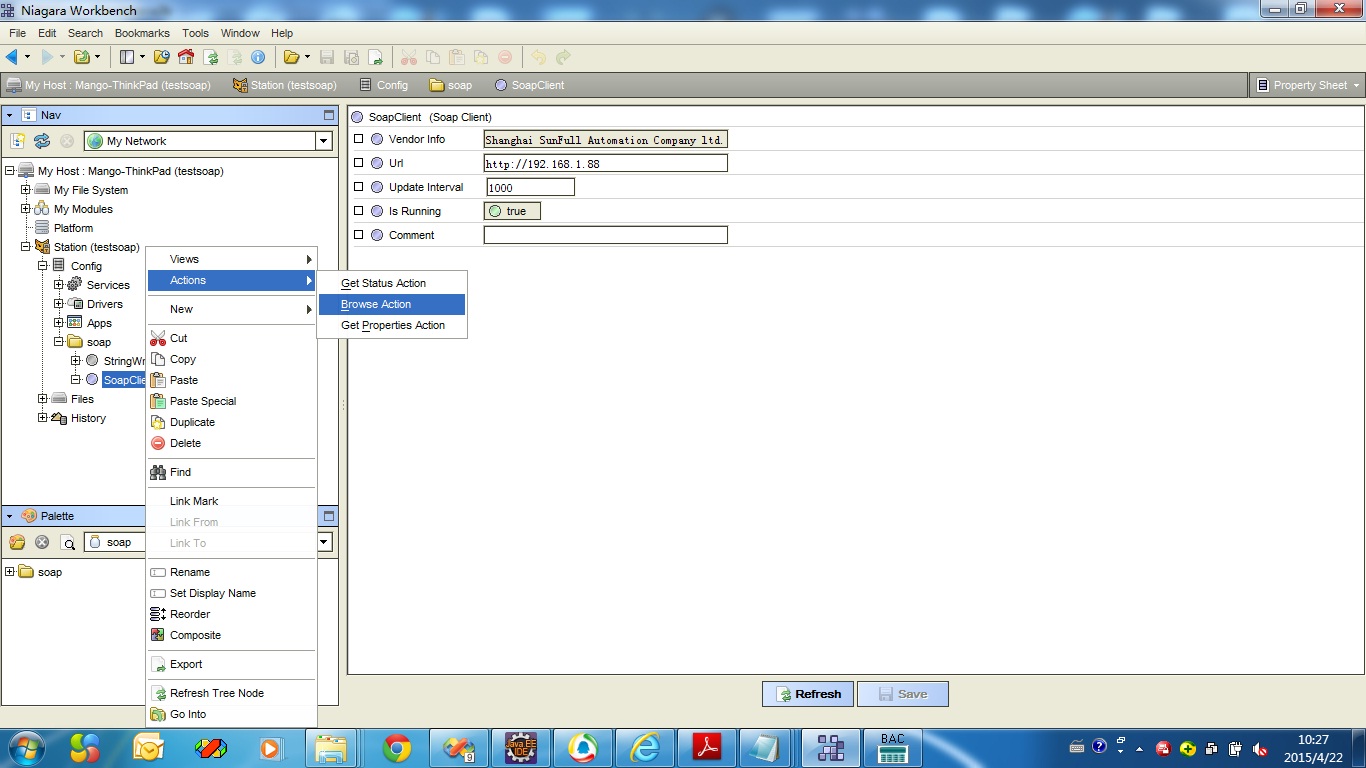
Task: Select Browse Action from submenu
Action: point(392,304)
